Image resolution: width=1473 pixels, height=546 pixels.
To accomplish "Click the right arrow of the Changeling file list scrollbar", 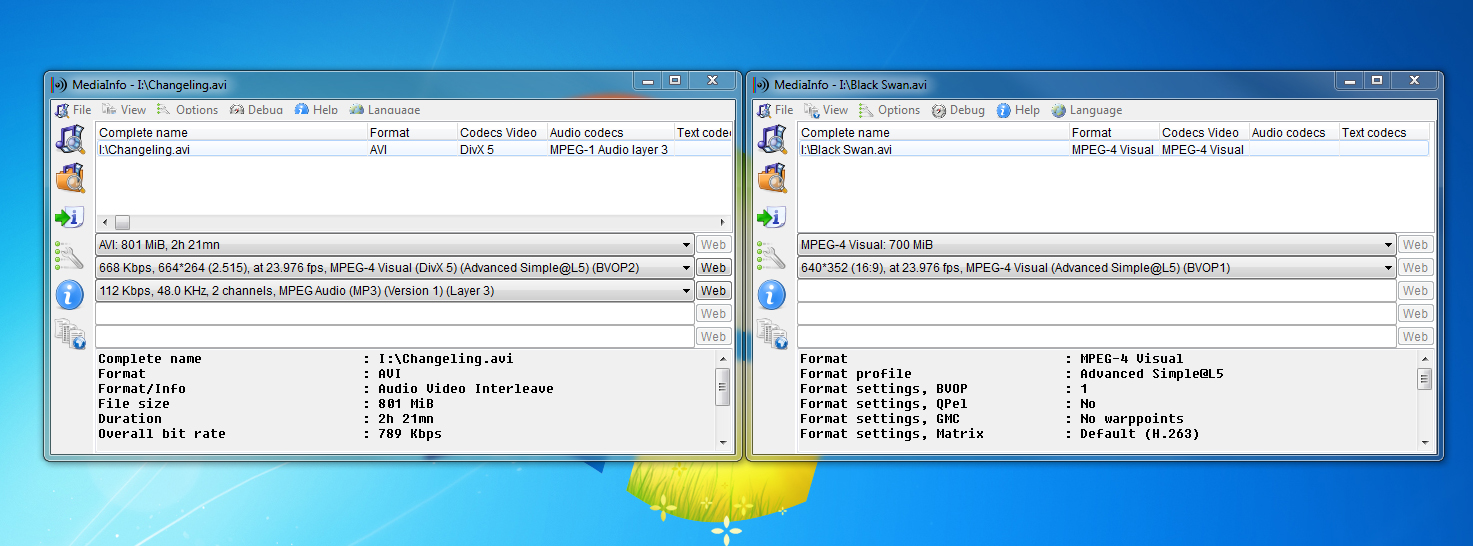I will point(723,222).
